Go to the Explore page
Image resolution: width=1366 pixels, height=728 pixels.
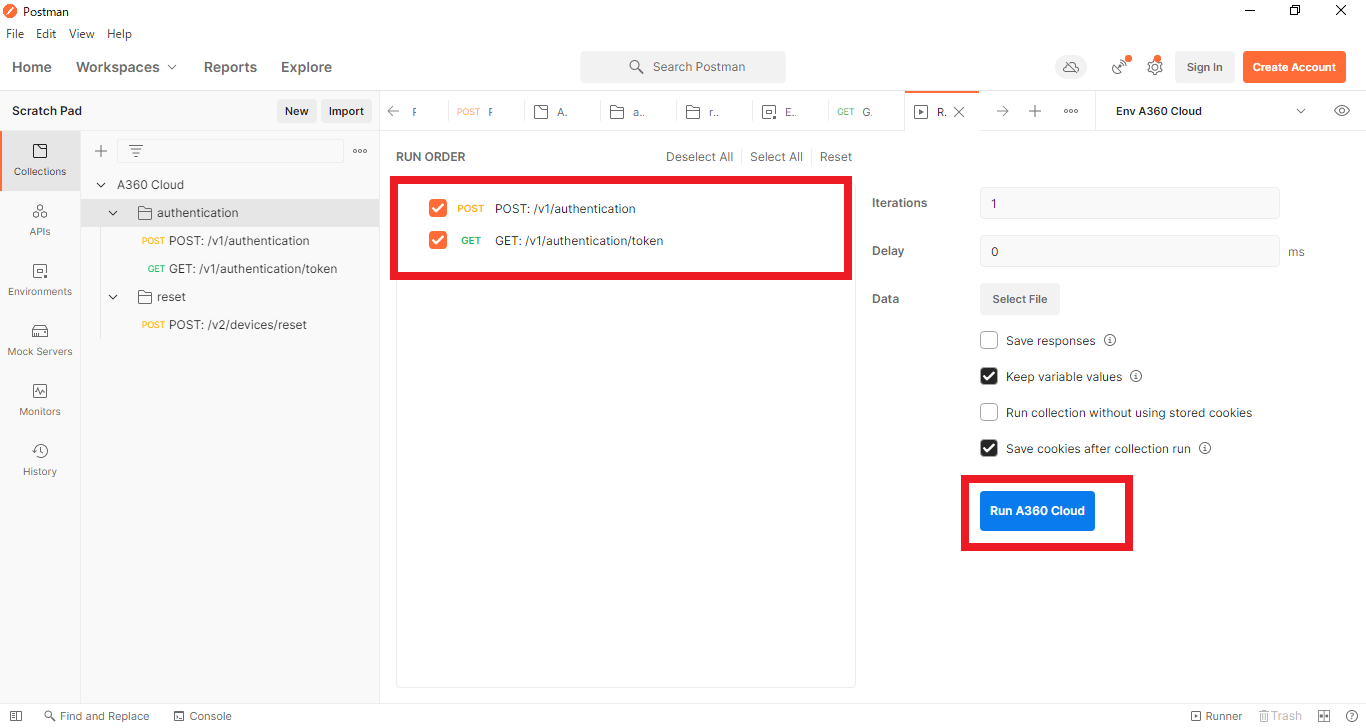pos(306,67)
